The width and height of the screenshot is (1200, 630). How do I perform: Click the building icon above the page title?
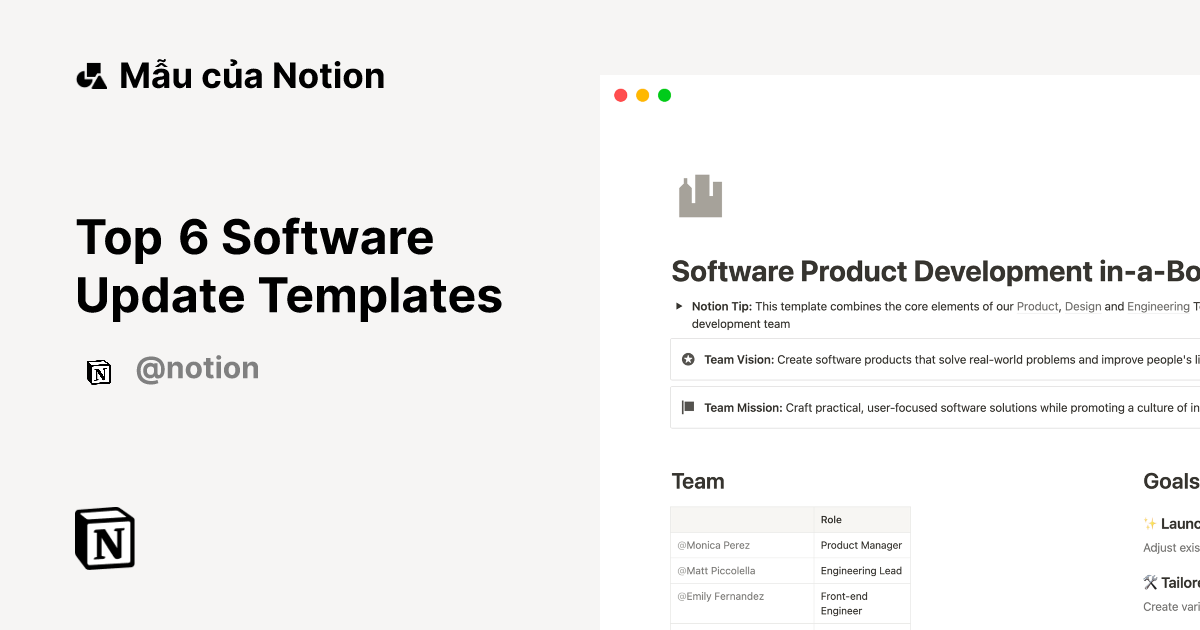(x=700, y=195)
